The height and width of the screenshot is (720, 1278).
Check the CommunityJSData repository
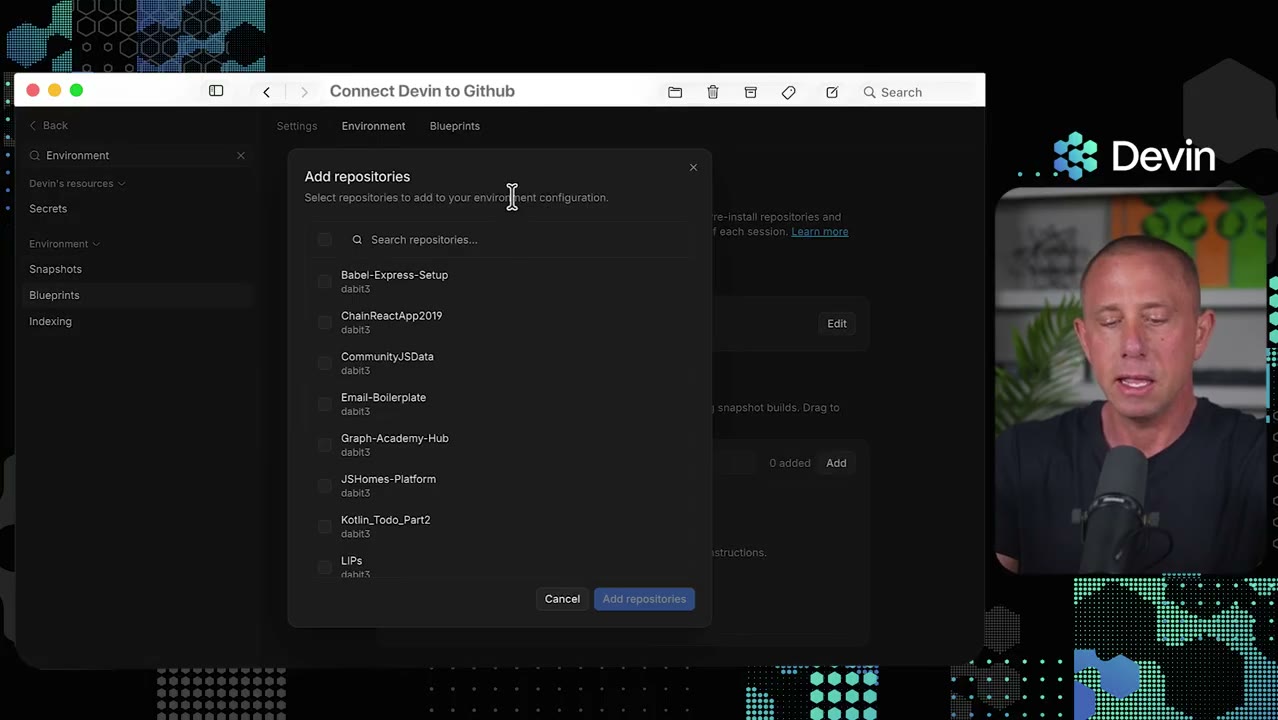point(324,363)
